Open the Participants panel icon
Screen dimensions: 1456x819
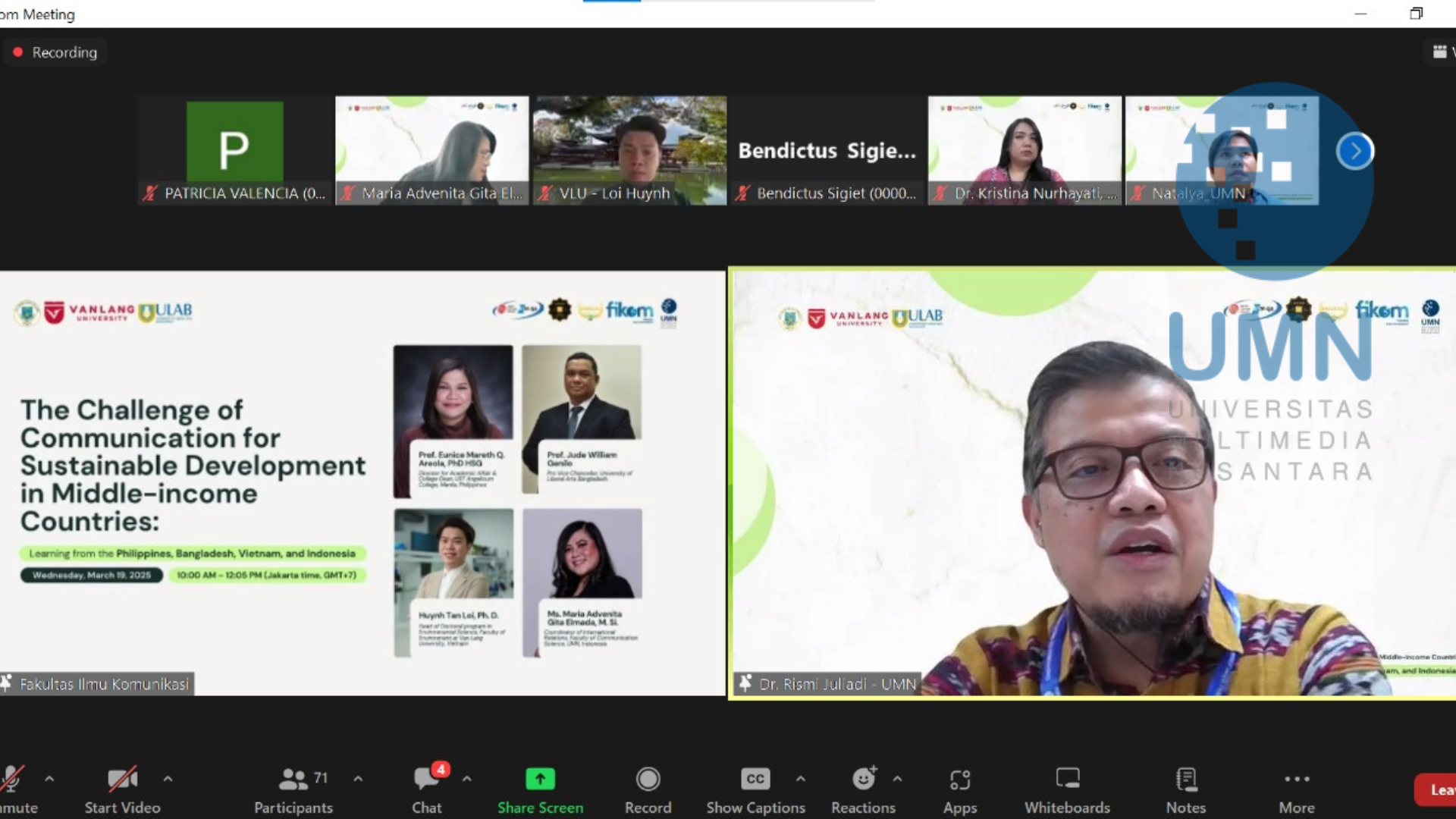click(293, 779)
